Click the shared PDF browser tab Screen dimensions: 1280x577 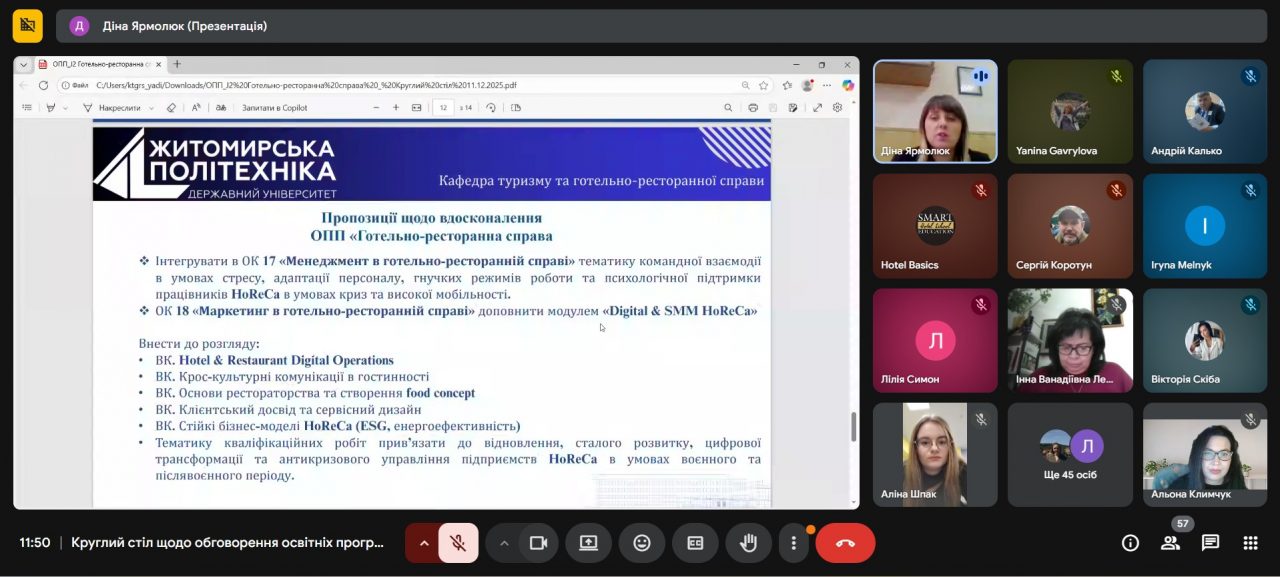(x=95, y=64)
